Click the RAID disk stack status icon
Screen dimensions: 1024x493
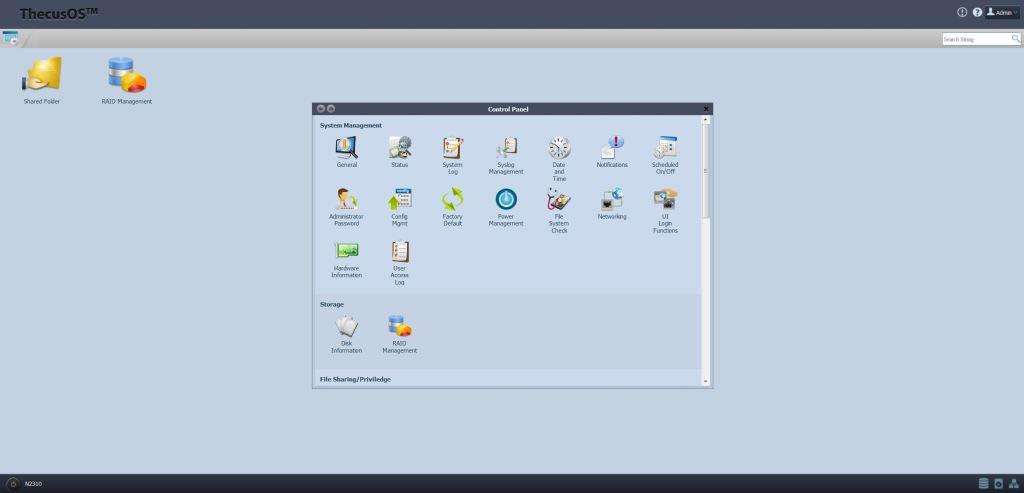pos(984,484)
